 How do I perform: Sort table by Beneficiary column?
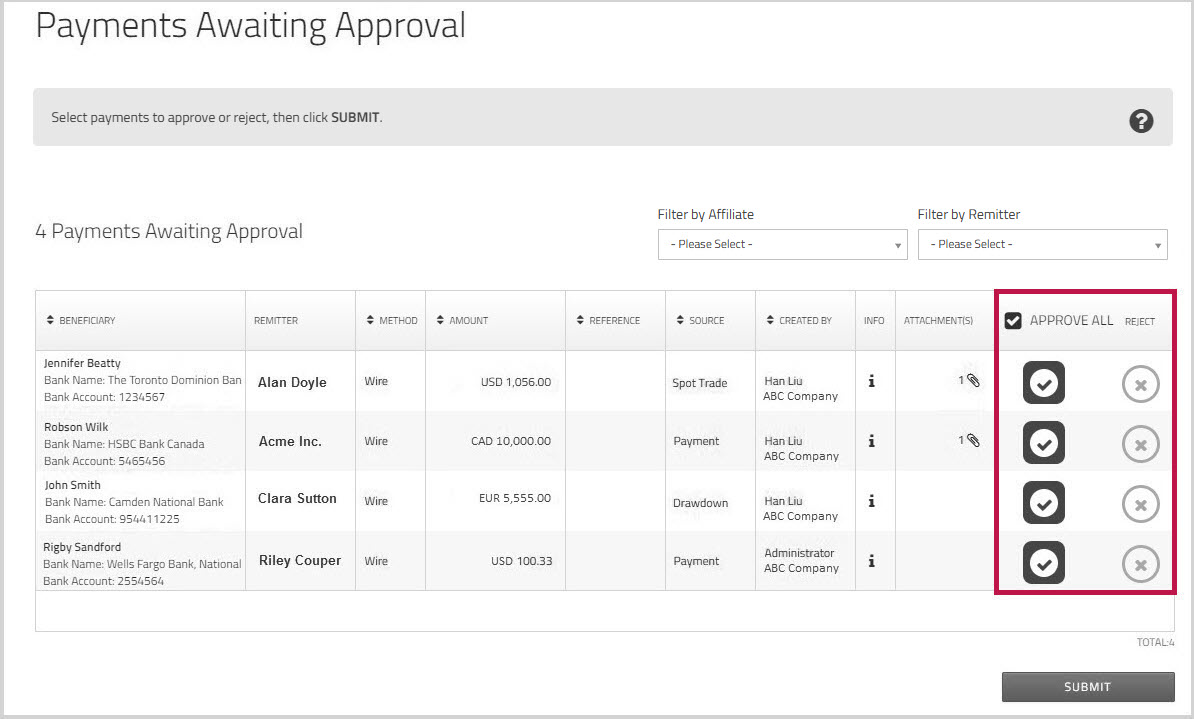(82, 321)
